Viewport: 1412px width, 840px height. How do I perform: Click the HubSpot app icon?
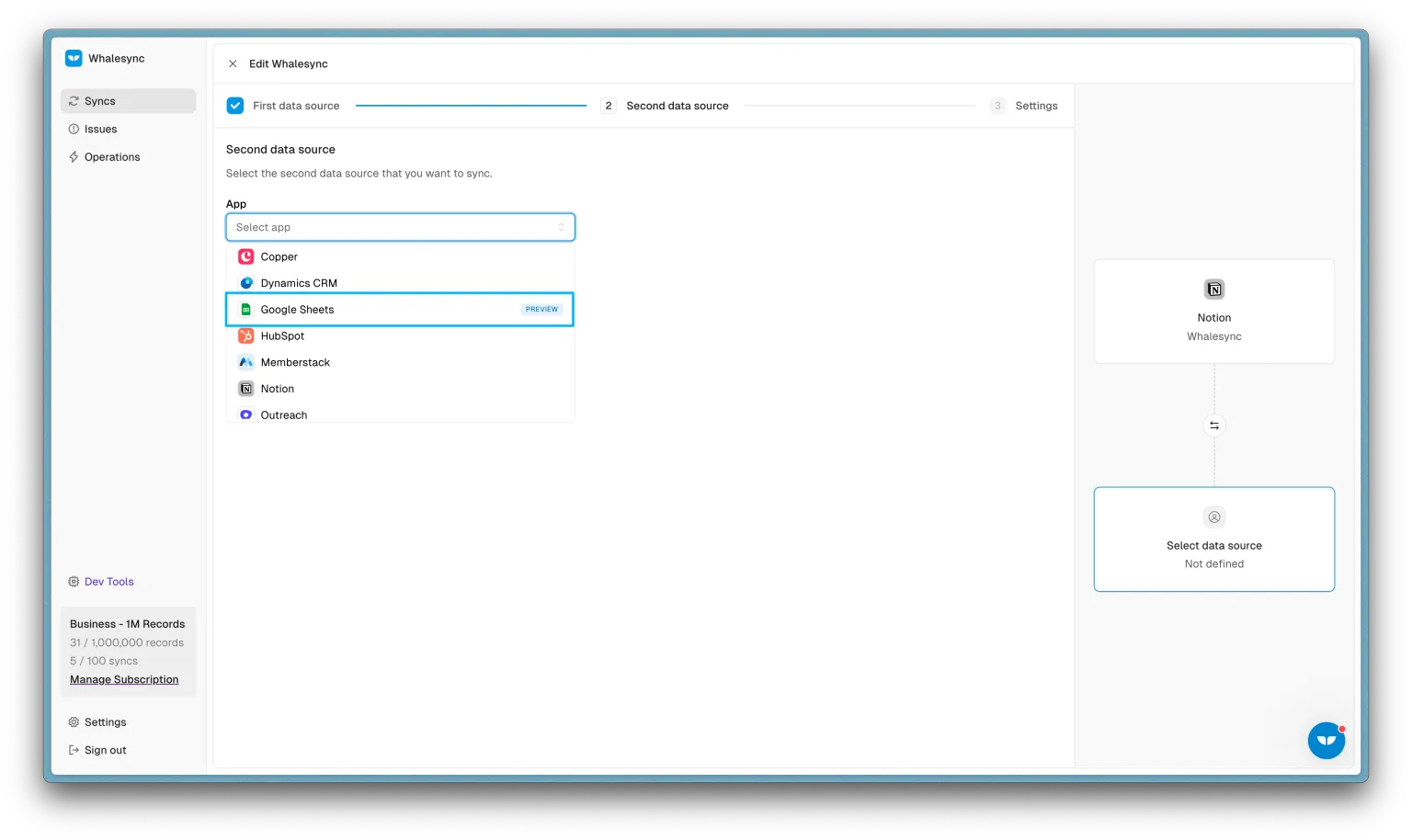(x=245, y=335)
